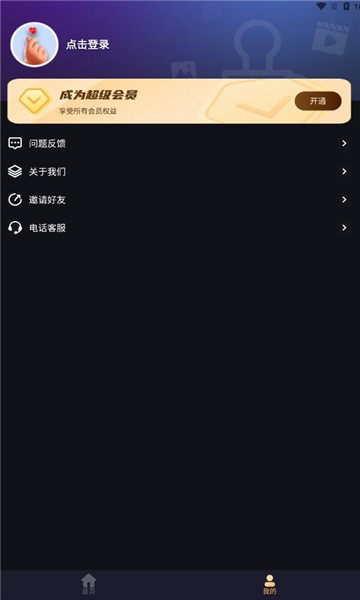Click the 邀请好友 share icon
This screenshot has height=600, width=360.
[15, 200]
